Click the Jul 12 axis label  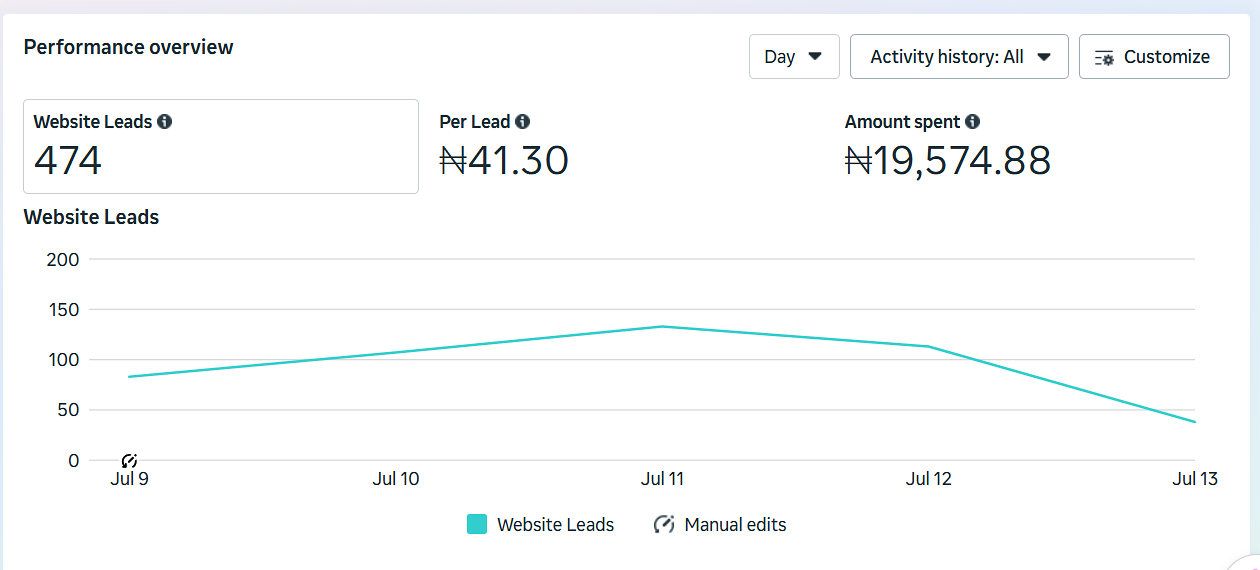pos(929,479)
